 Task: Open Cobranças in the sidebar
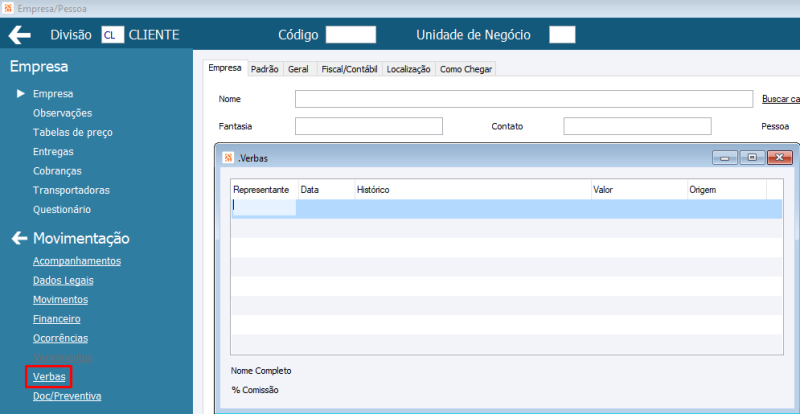pyautogui.click(x=57, y=171)
